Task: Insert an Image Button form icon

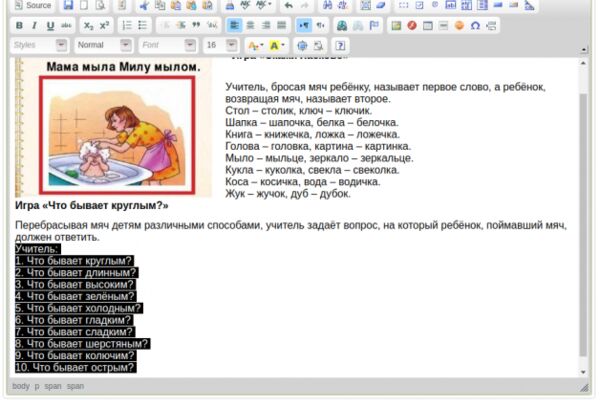Action: click(x=514, y=5)
